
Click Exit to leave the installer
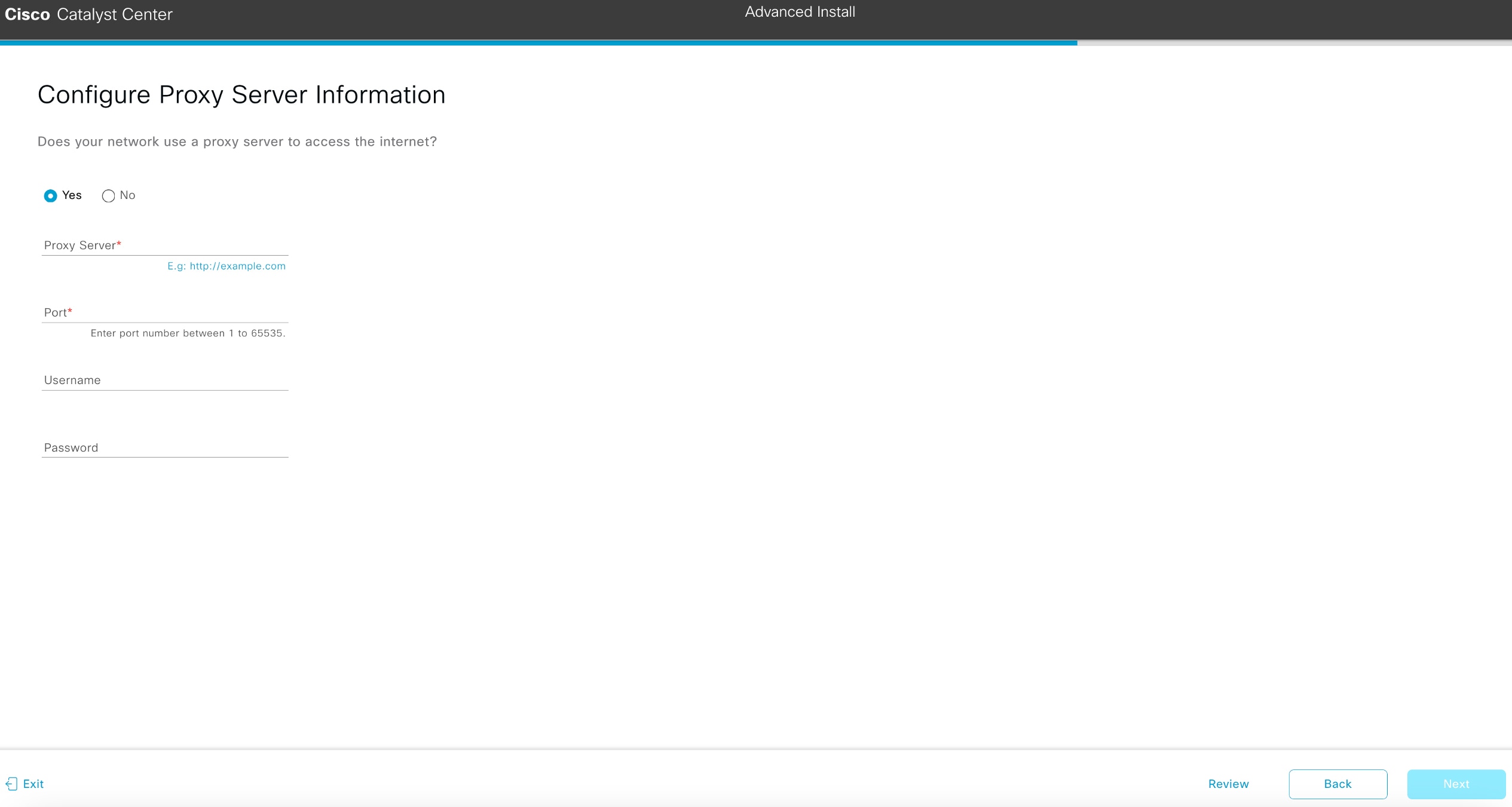pos(33,784)
